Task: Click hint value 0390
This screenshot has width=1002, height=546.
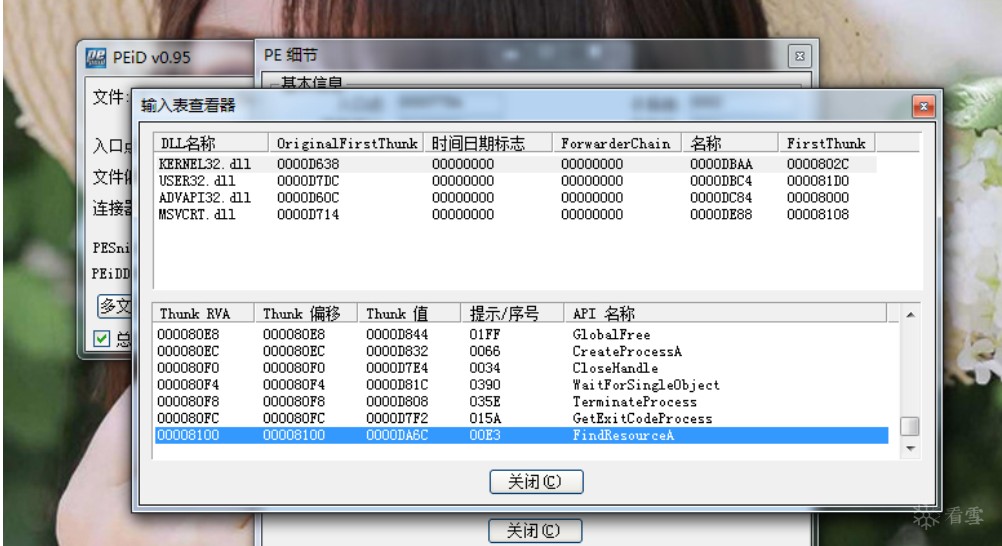Action: point(484,385)
